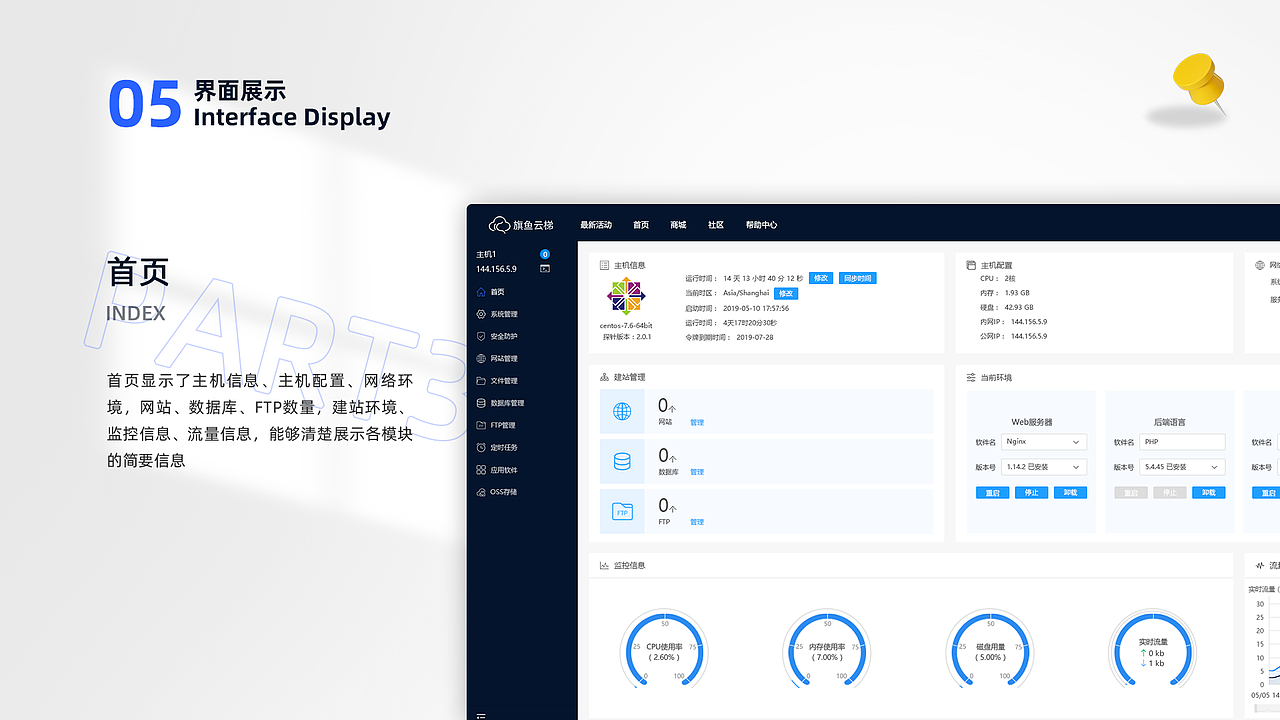Image resolution: width=1280 pixels, height=720 pixels.
Task: Click the 令牌到期时间 value 2019-07-28
Action: pos(754,337)
